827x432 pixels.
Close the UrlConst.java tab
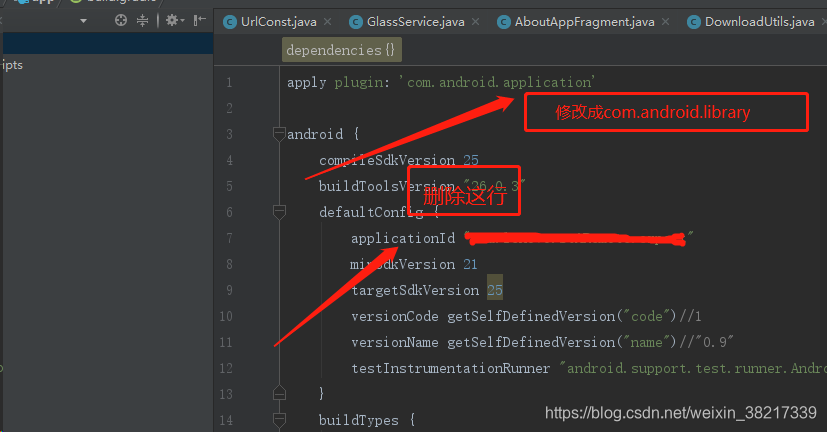[328, 22]
